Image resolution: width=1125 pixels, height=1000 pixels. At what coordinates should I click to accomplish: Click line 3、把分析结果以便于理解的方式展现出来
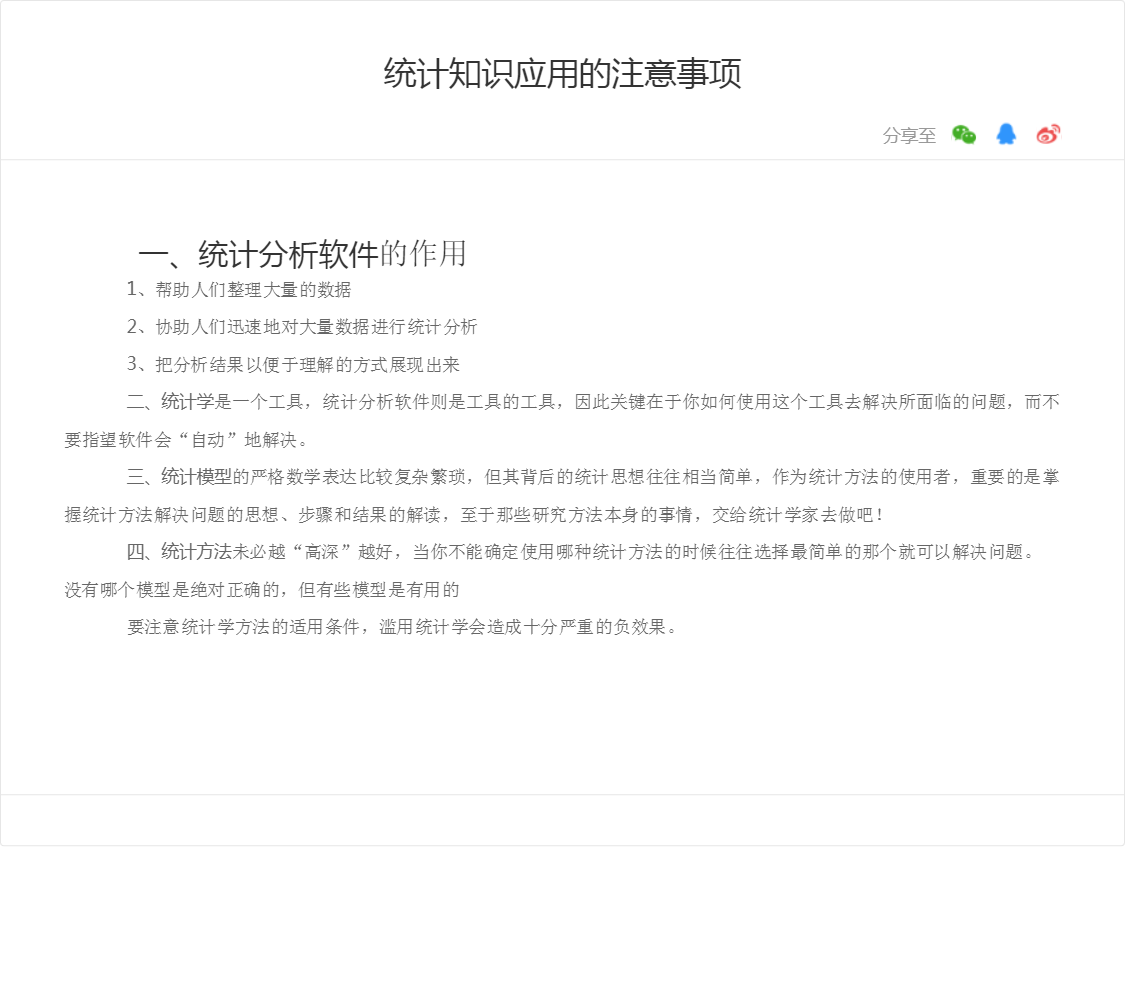pyautogui.click(x=293, y=364)
